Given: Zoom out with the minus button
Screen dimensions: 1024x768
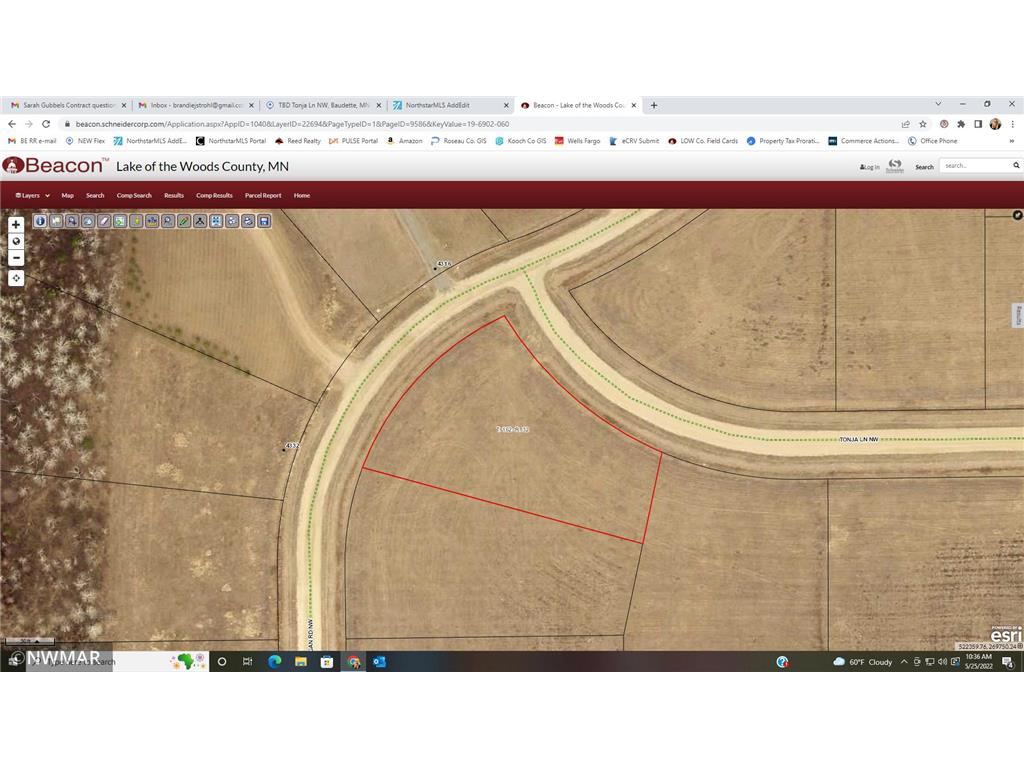Looking at the screenshot, I should 16,257.
